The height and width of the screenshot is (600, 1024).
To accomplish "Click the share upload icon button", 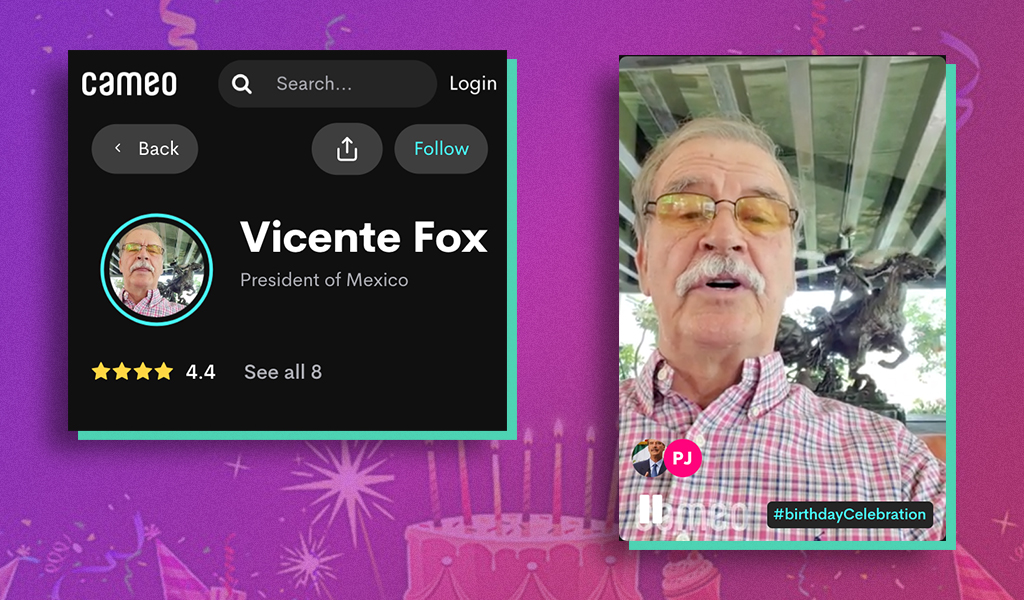I will pyautogui.click(x=347, y=149).
